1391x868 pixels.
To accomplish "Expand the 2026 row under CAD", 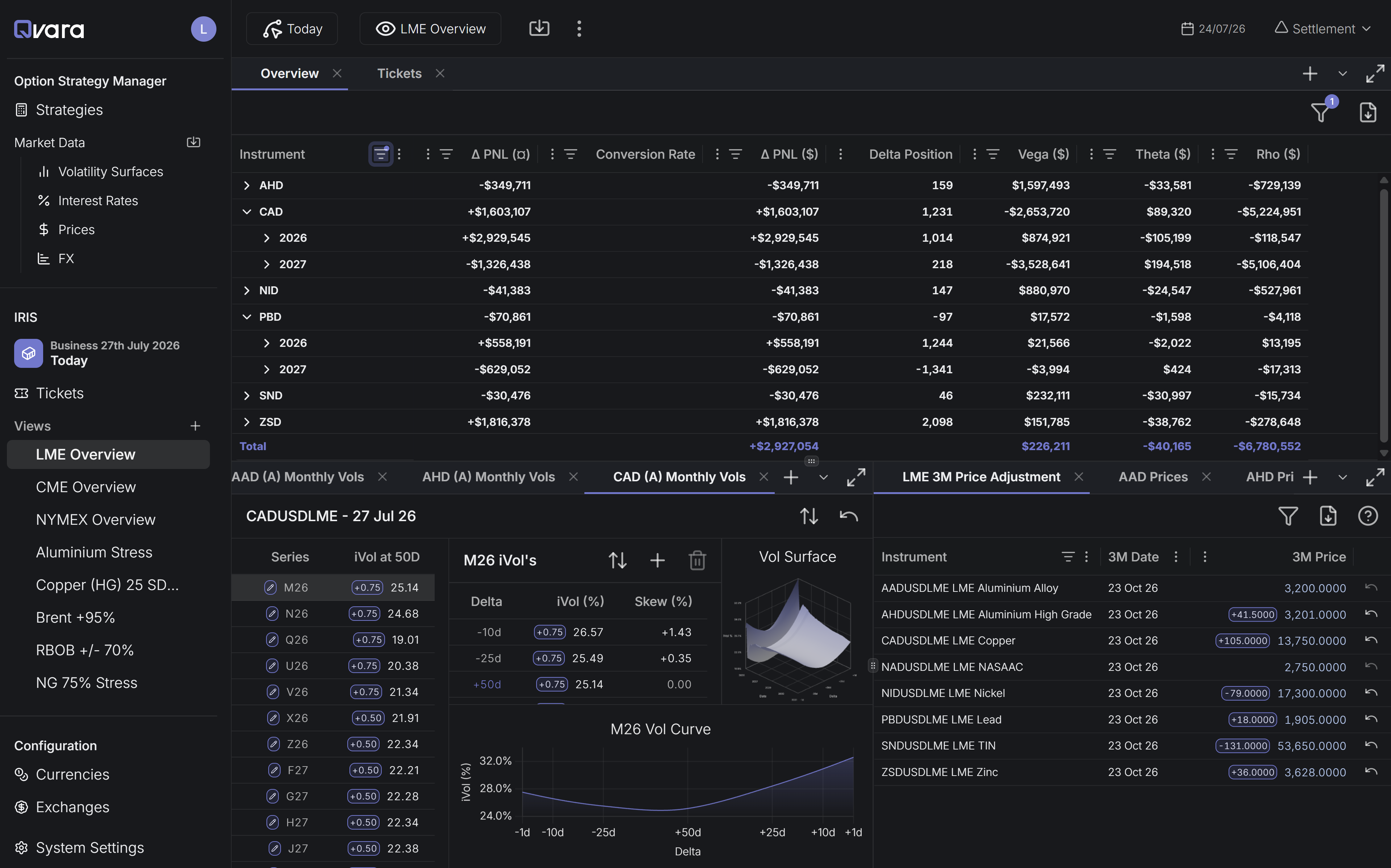I will click(266, 238).
